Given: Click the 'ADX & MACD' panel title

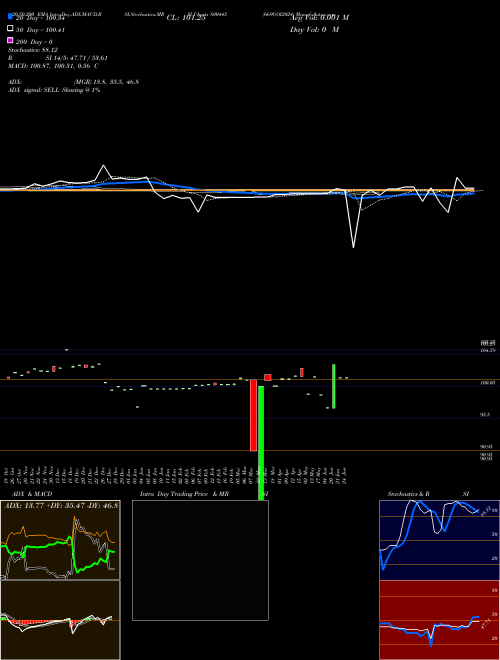Looking at the screenshot, I should (x=32, y=494).
